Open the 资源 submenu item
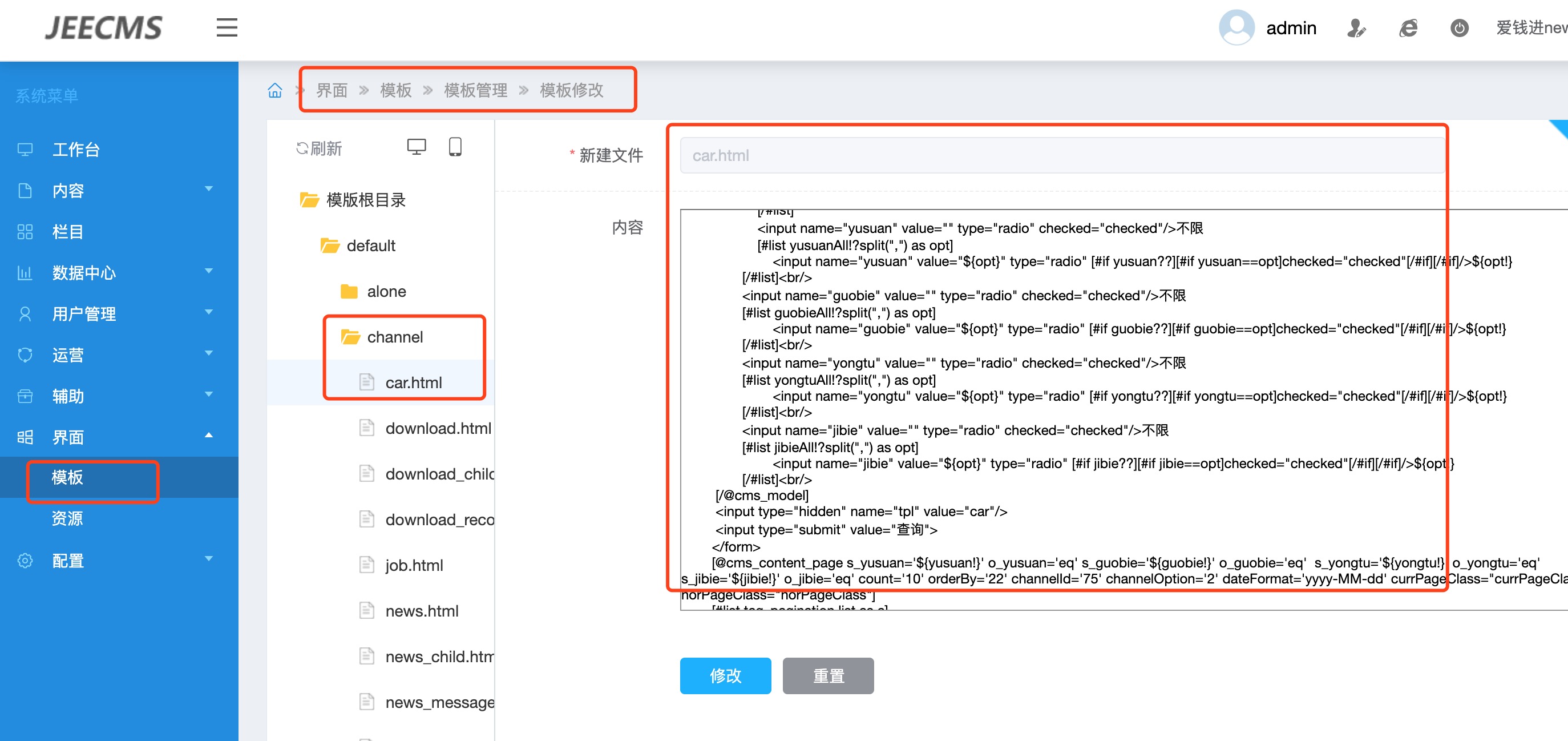Screen dimensions: 1568x741 tap(67, 519)
